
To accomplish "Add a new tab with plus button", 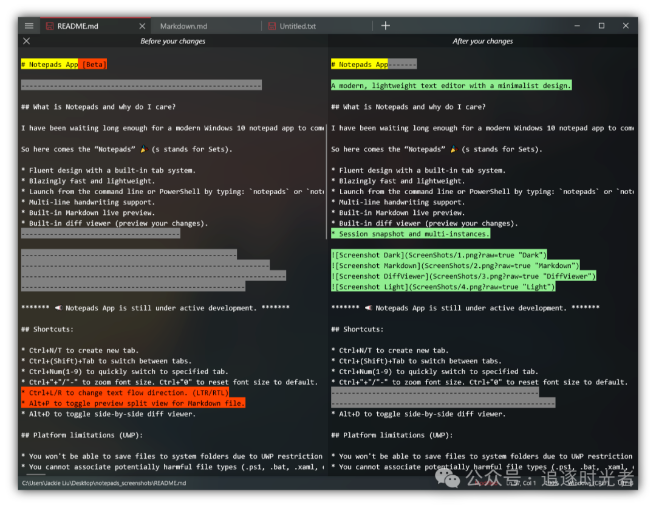I will click(386, 26).
